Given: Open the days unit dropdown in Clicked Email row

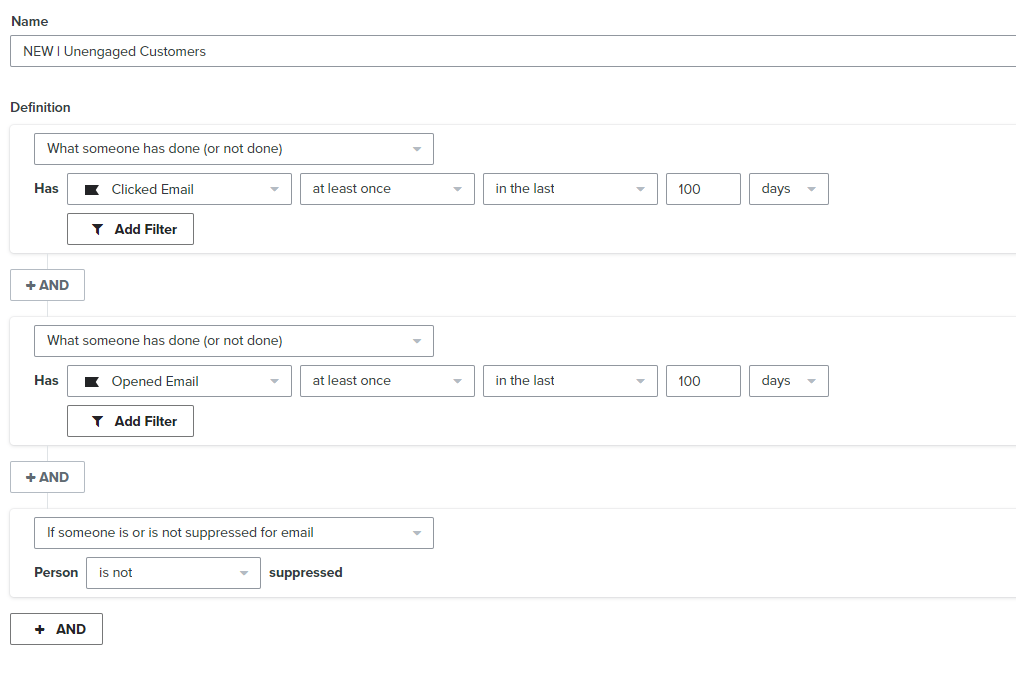Looking at the screenshot, I should [789, 189].
